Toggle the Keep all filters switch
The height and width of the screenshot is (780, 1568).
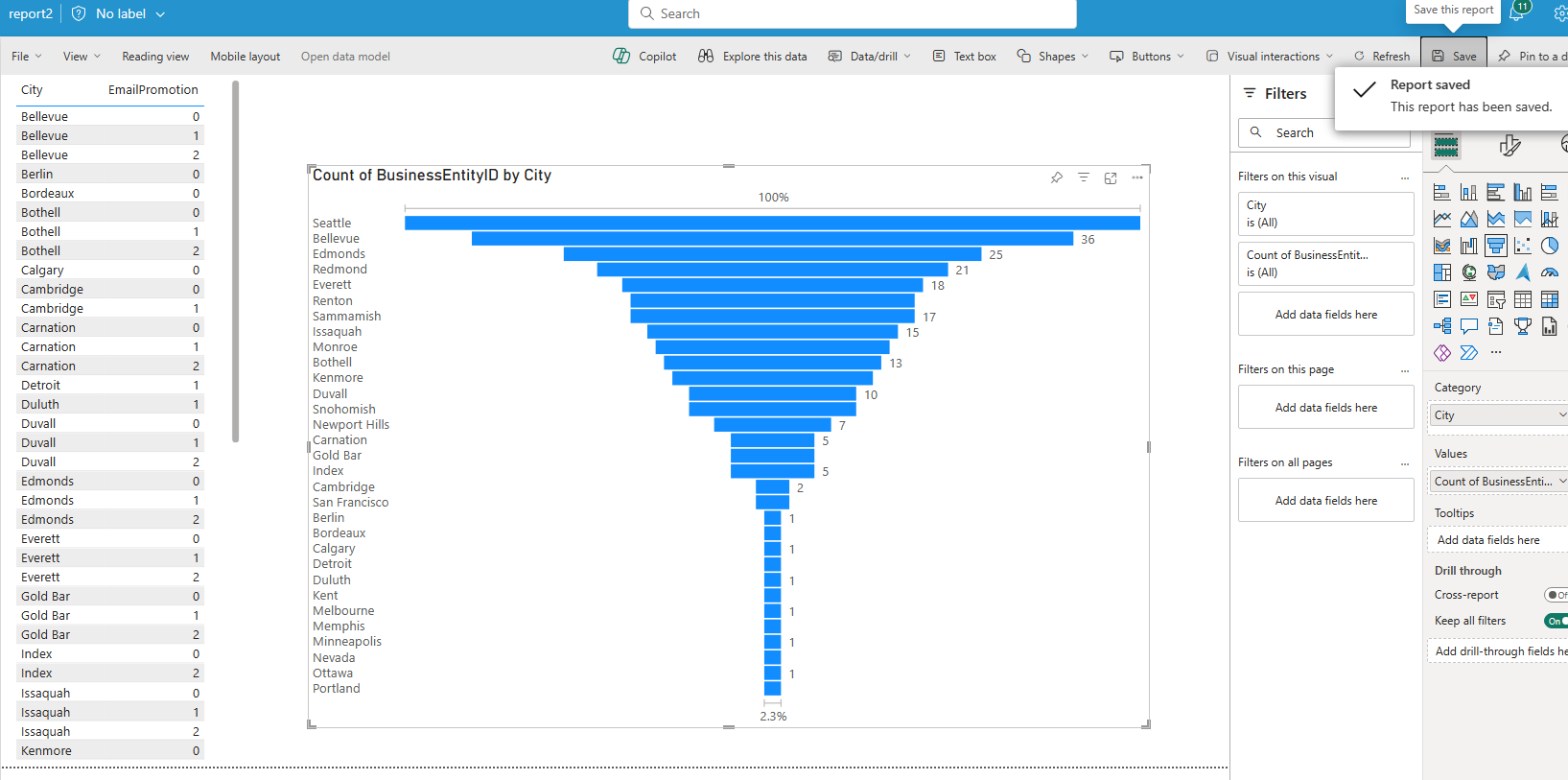pyautogui.click(x=1556, y=621)
